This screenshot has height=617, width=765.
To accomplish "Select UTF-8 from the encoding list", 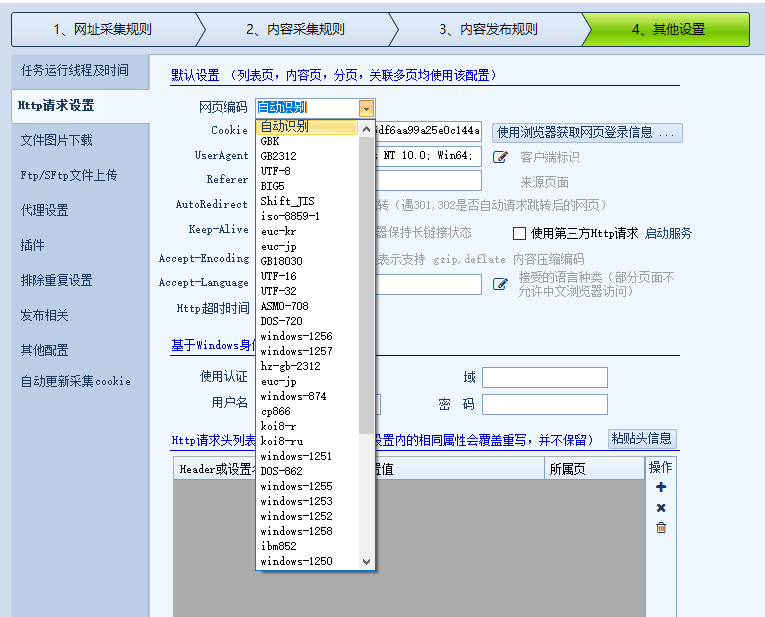I will click(x=276, y=171).
